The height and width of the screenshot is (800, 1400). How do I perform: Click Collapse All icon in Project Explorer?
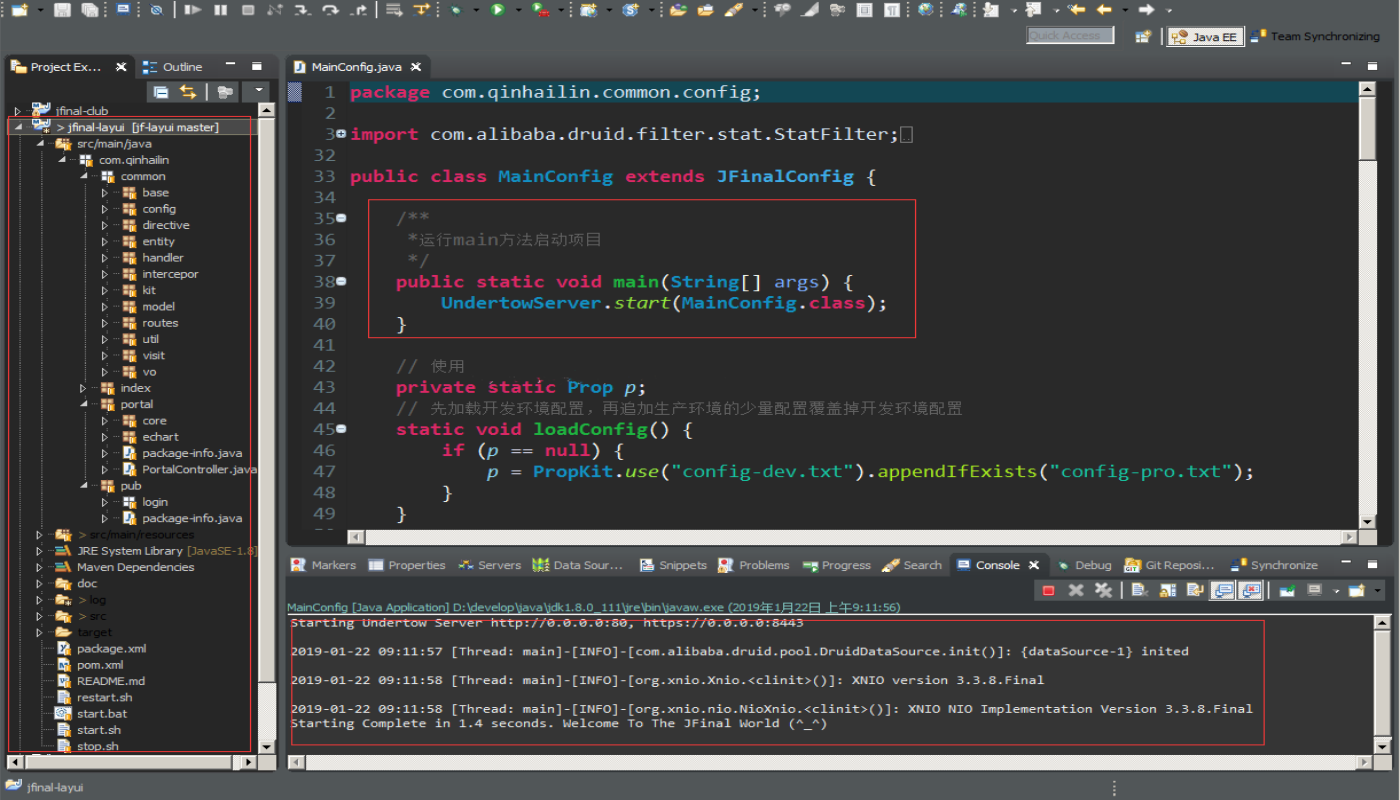[161, 92]
